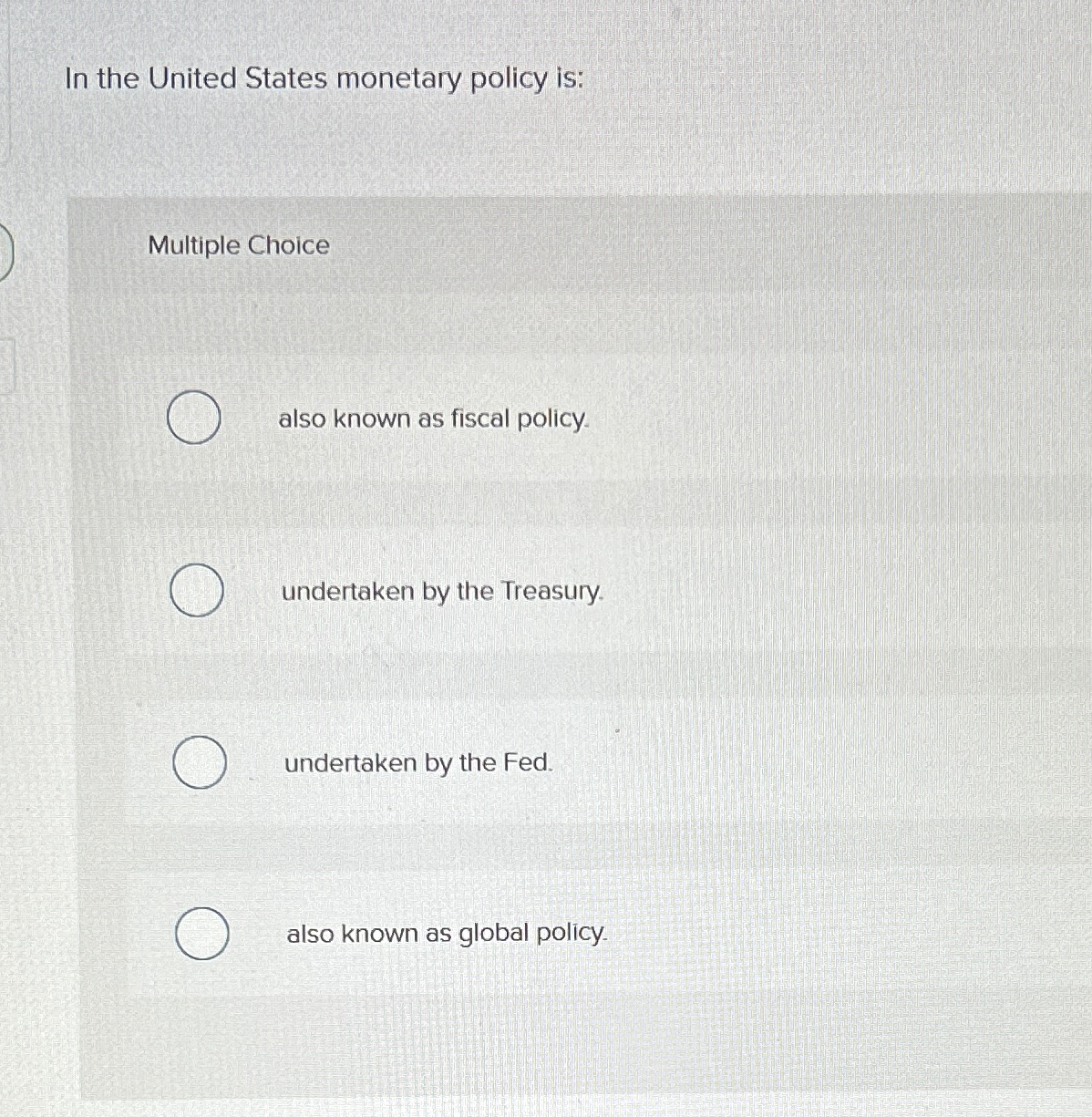Click the answer text 'undertaken by the Fed.'
The width and height of the screenshot is (1092, 1117).
[x=418, y=763]
